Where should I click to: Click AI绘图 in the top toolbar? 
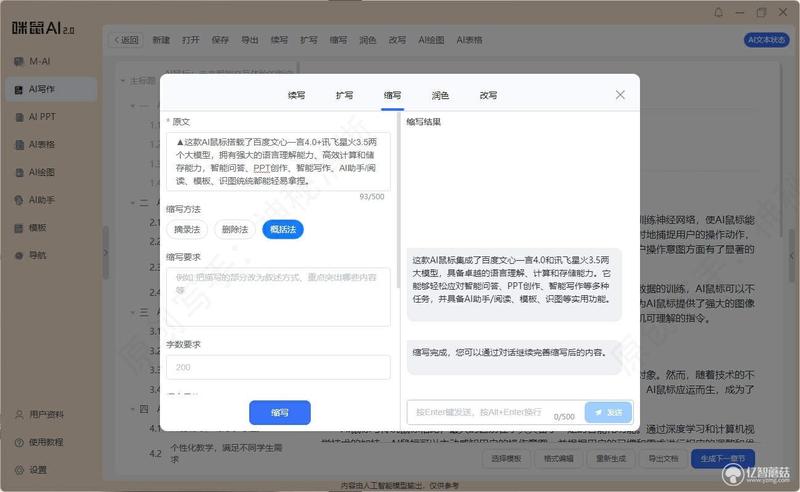(431, 40)
